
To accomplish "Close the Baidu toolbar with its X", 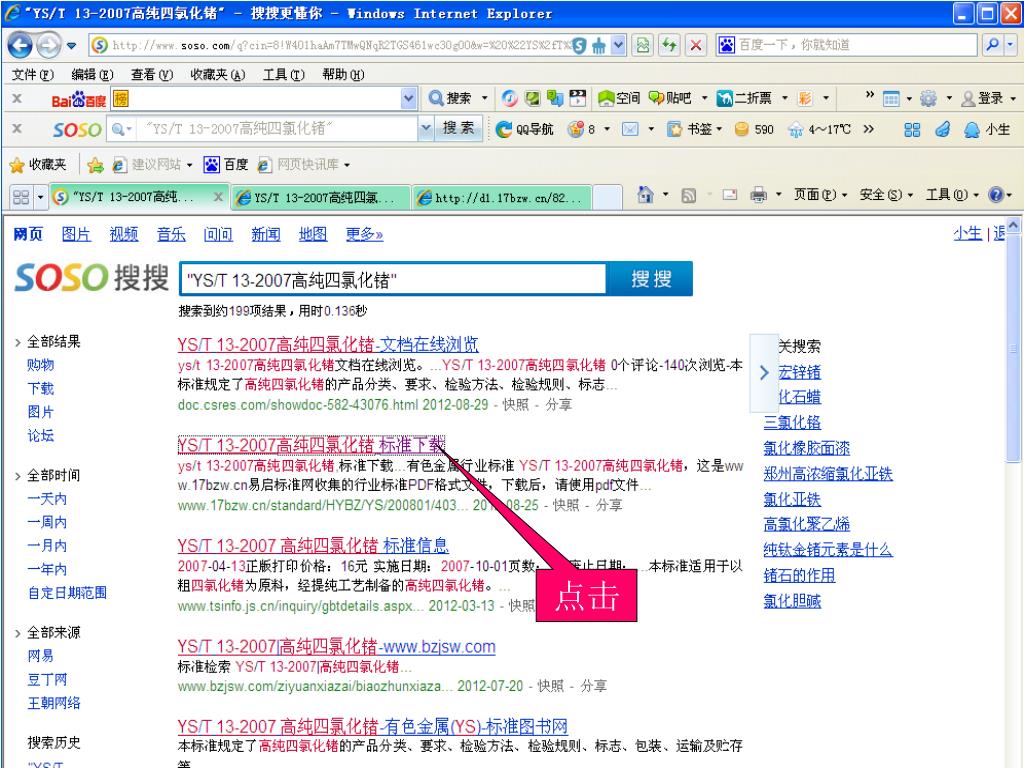I will [18, 98].
